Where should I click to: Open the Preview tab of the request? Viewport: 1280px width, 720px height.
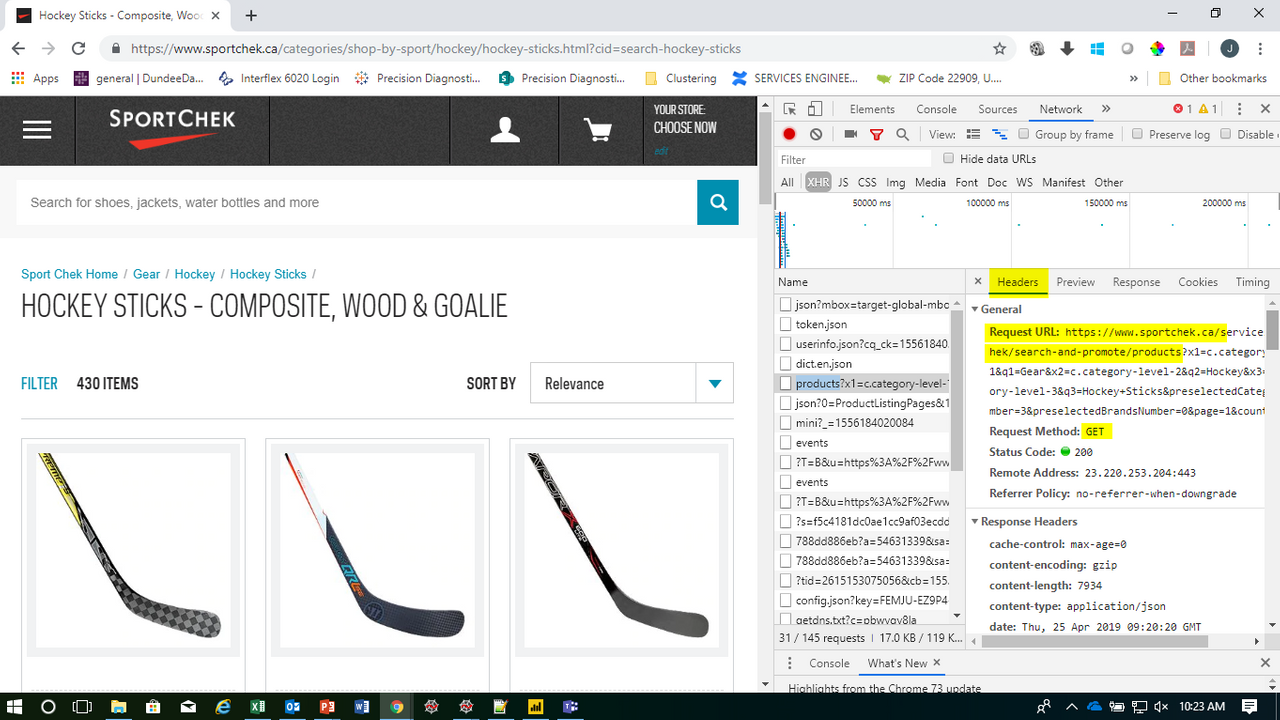(x=1075, y=282)
